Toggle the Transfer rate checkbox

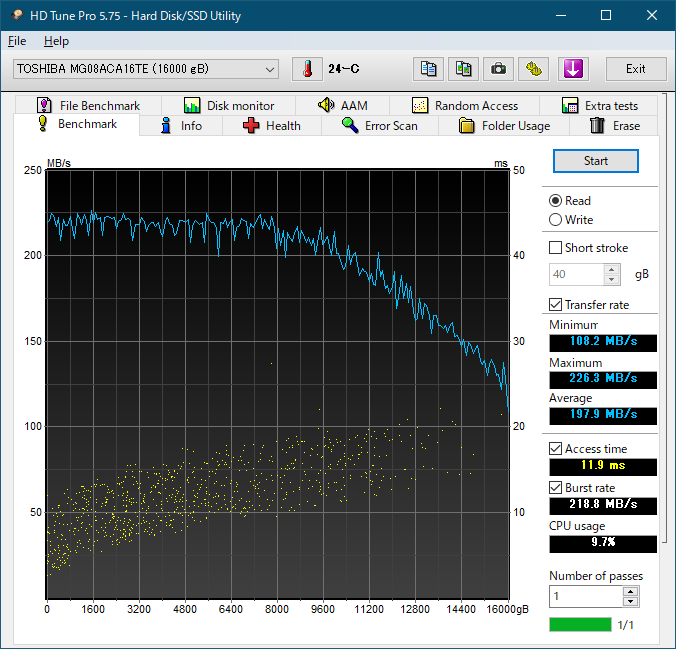pos(555,305)
